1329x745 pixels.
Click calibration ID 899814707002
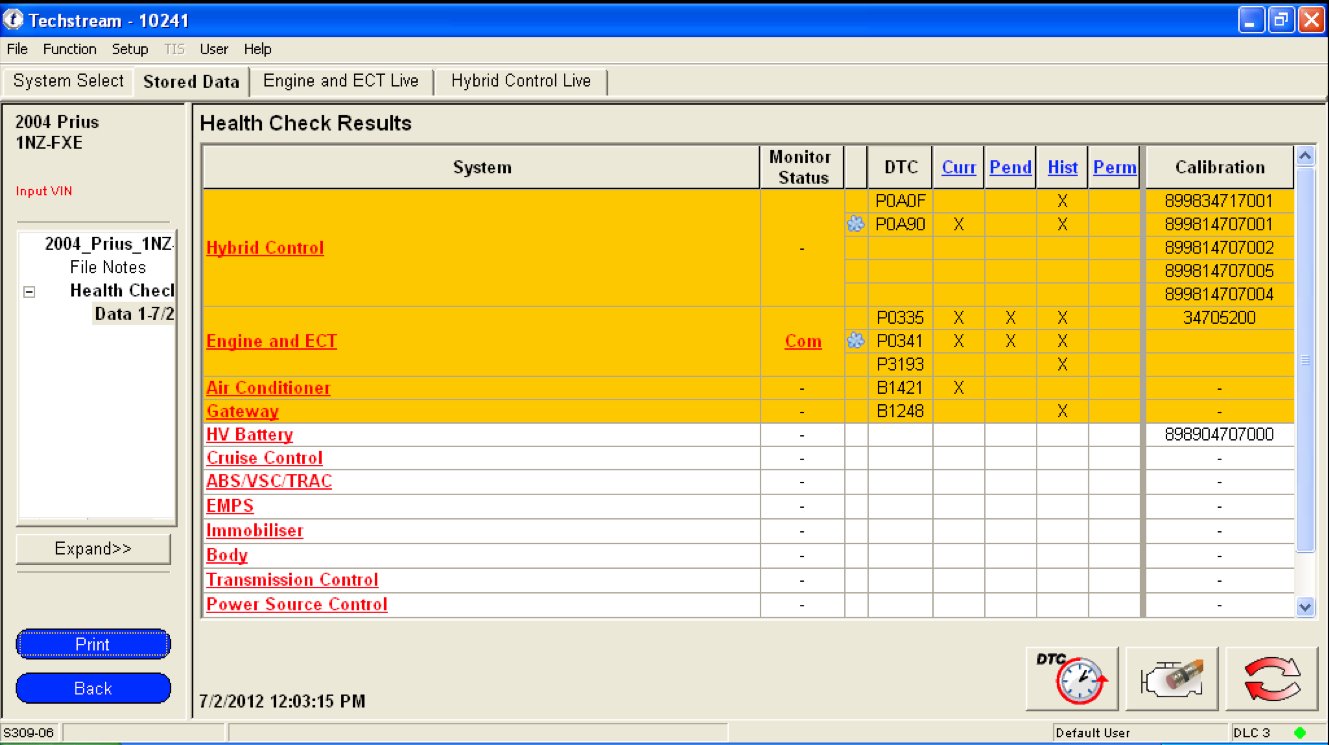pos(1219,248)
